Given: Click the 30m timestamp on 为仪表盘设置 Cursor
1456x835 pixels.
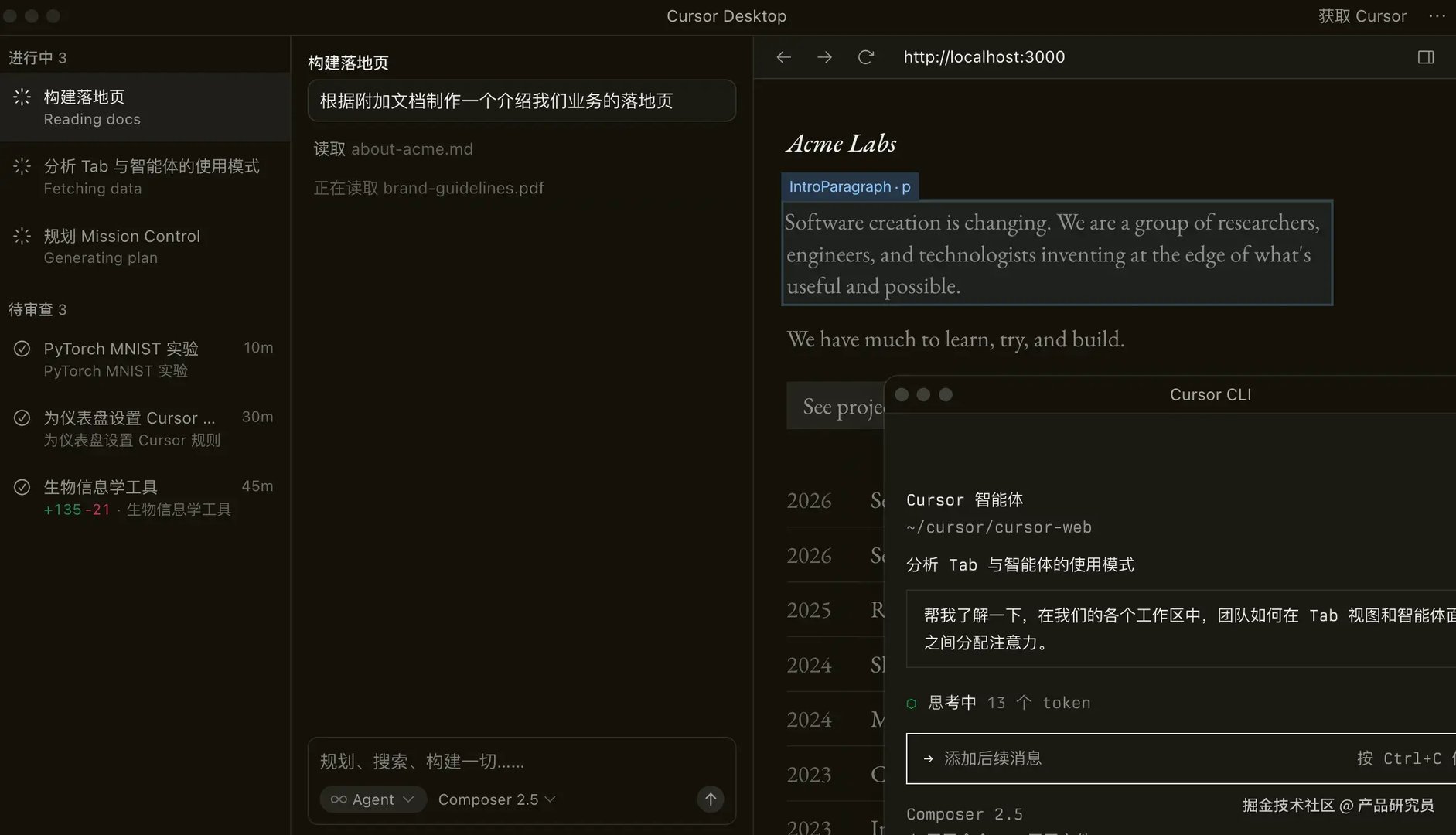Looking at the screenshot, I should click(257, 417).
